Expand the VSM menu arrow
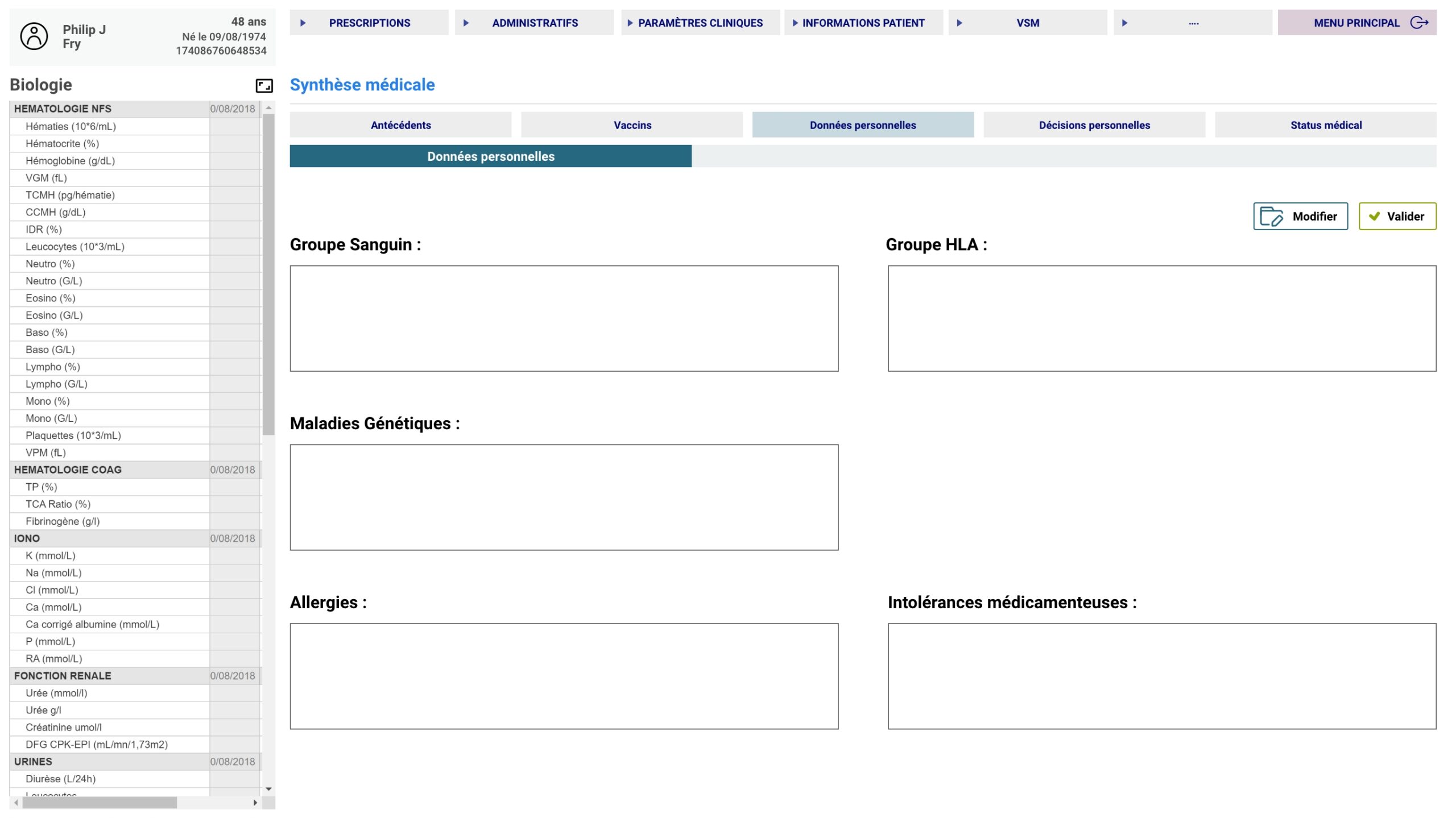The height and width of the screenshot is (818, 1456). 959,23
